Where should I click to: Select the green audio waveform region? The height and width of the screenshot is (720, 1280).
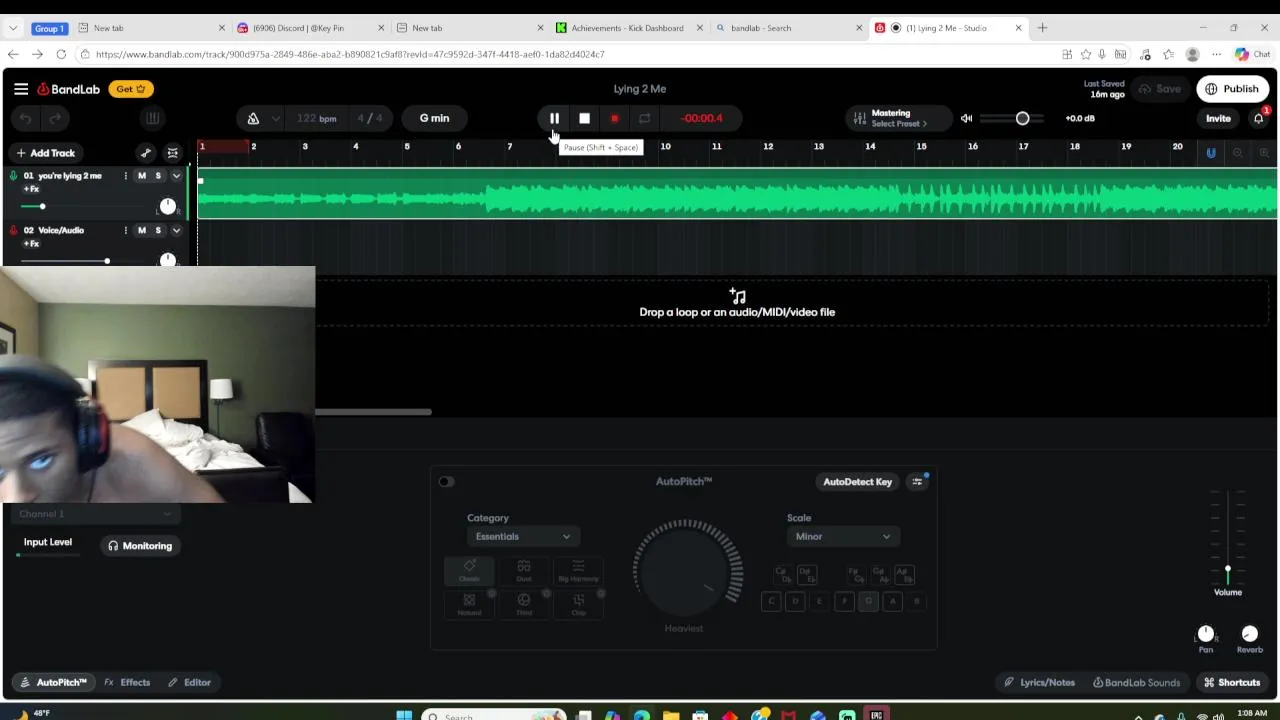pyautogui.click(x=737, y=195)
